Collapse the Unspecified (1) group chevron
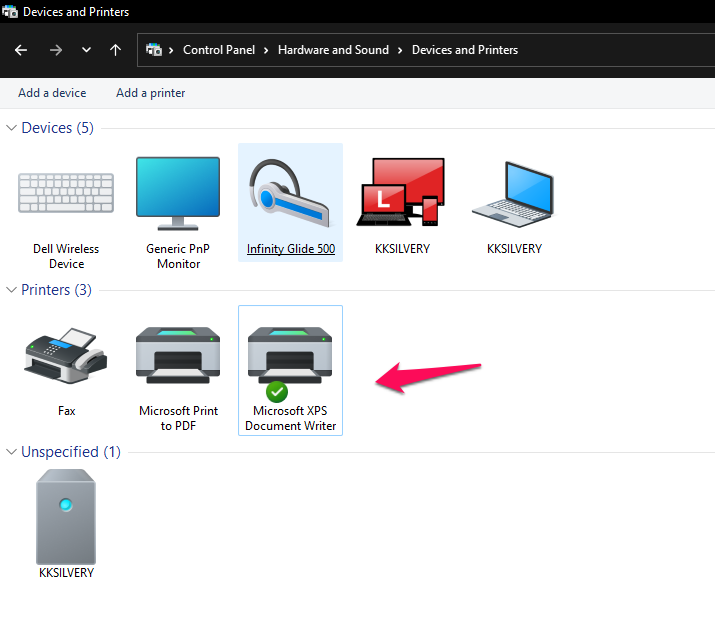715x618 pixels. [x=11, y=452]
